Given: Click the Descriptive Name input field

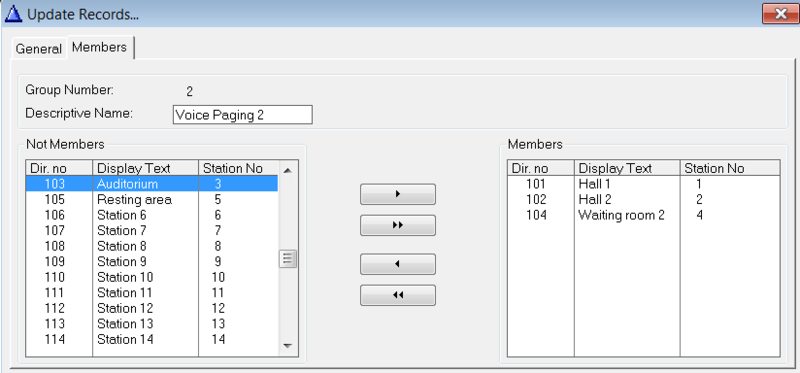Looking at the screenshot, I should (242, 115).
